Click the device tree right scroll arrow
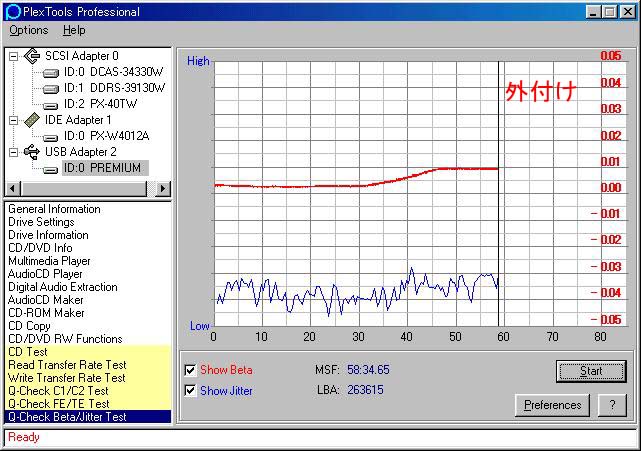Viewport: 641px width, 451px height. coord(163,188)
